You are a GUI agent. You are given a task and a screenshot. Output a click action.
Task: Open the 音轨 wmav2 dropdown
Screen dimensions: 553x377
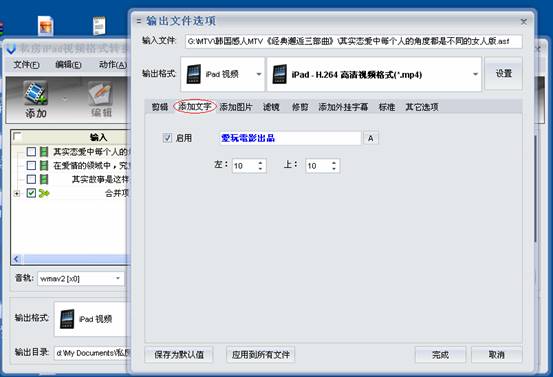(81, 279)
